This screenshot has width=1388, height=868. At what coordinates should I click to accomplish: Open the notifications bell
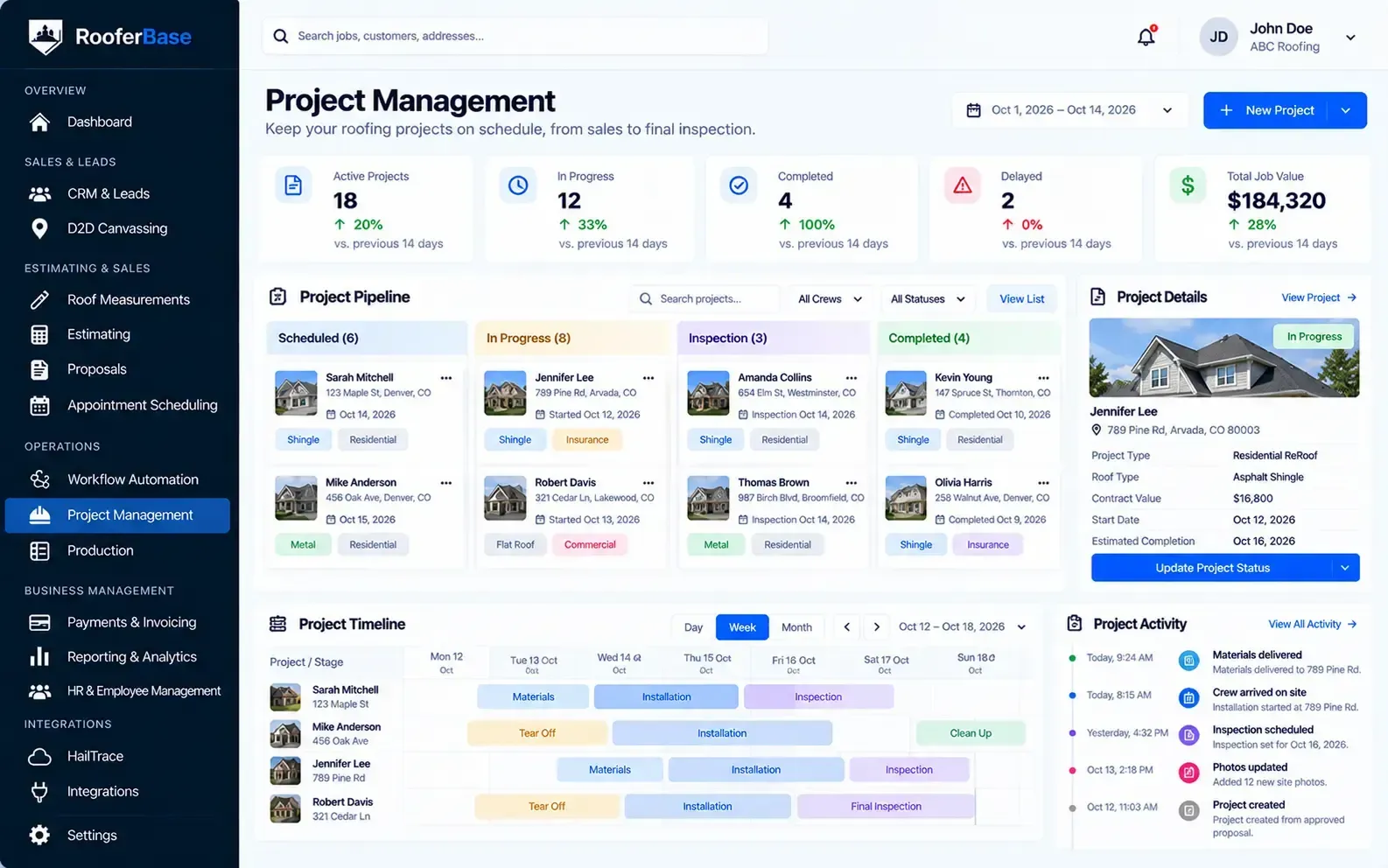pyautogui.click(x=1146, y=37)
